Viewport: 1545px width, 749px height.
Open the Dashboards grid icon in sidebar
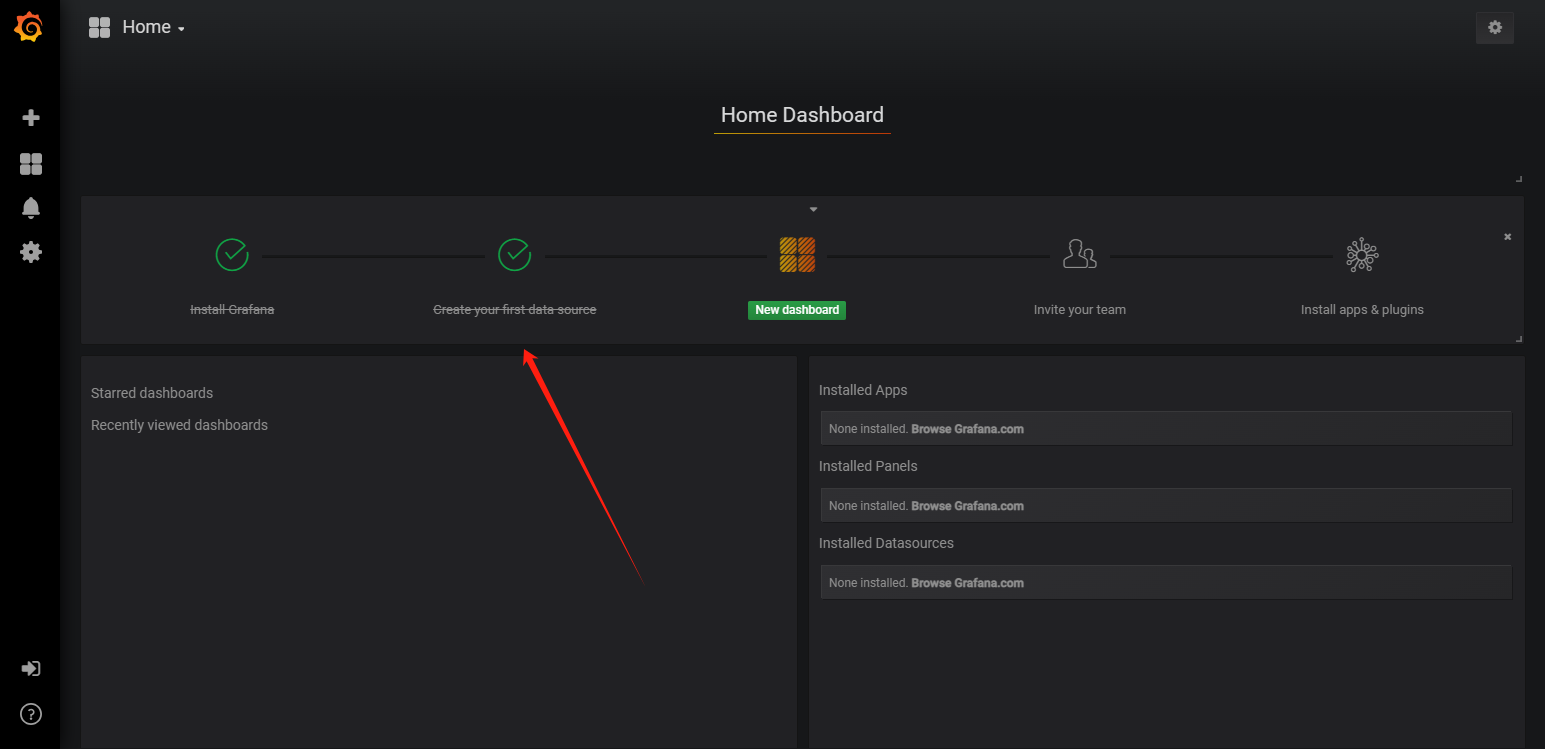coord(31,164)
